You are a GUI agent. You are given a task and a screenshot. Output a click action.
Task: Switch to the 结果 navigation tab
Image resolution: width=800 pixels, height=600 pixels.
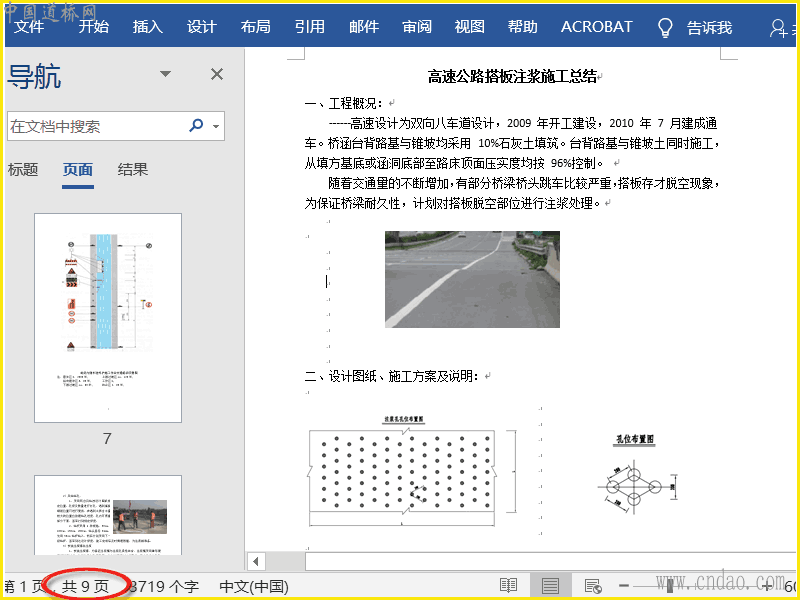[133, 169]
